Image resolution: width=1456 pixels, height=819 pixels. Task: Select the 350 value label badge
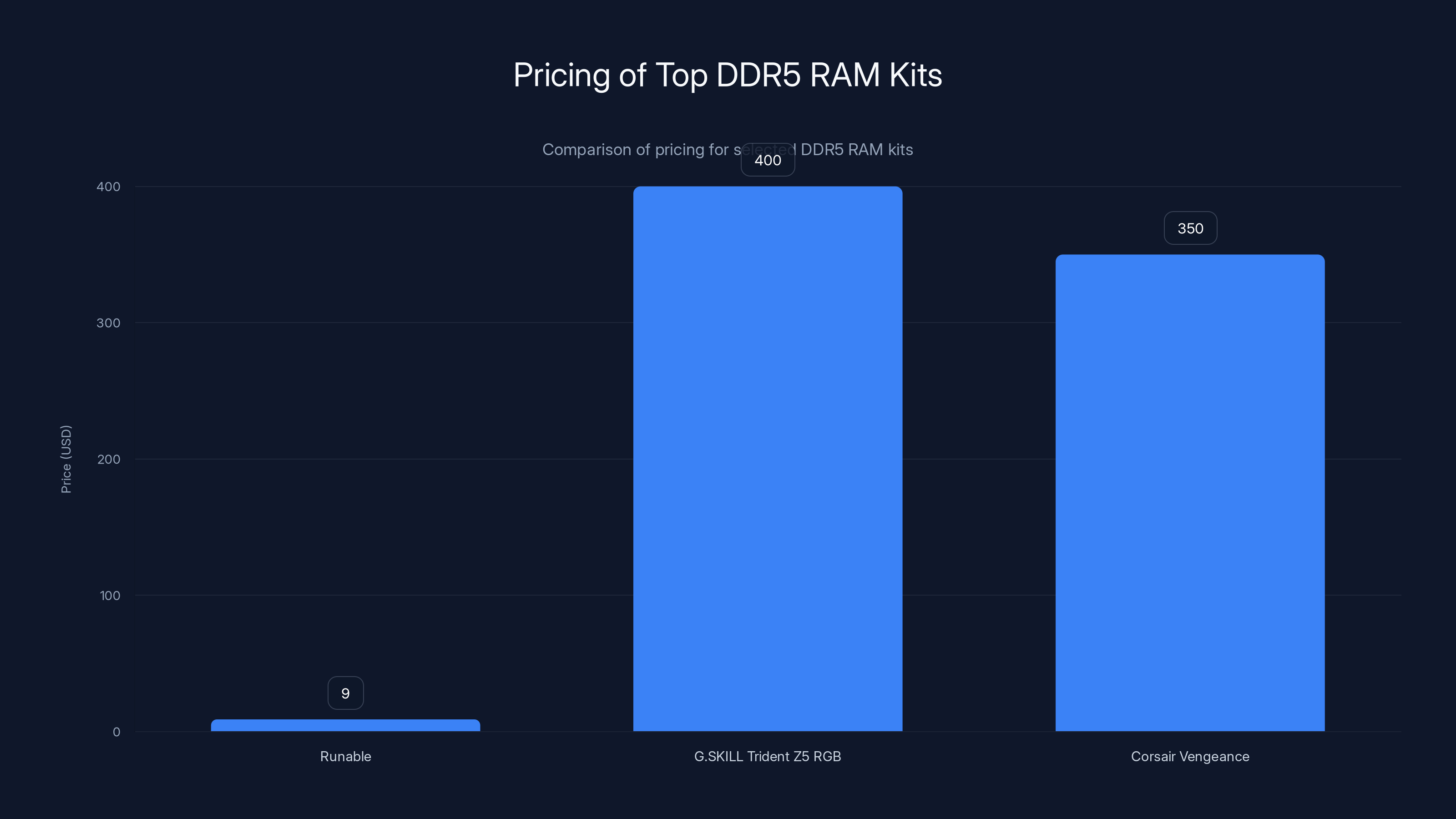tap(1190, 228)
